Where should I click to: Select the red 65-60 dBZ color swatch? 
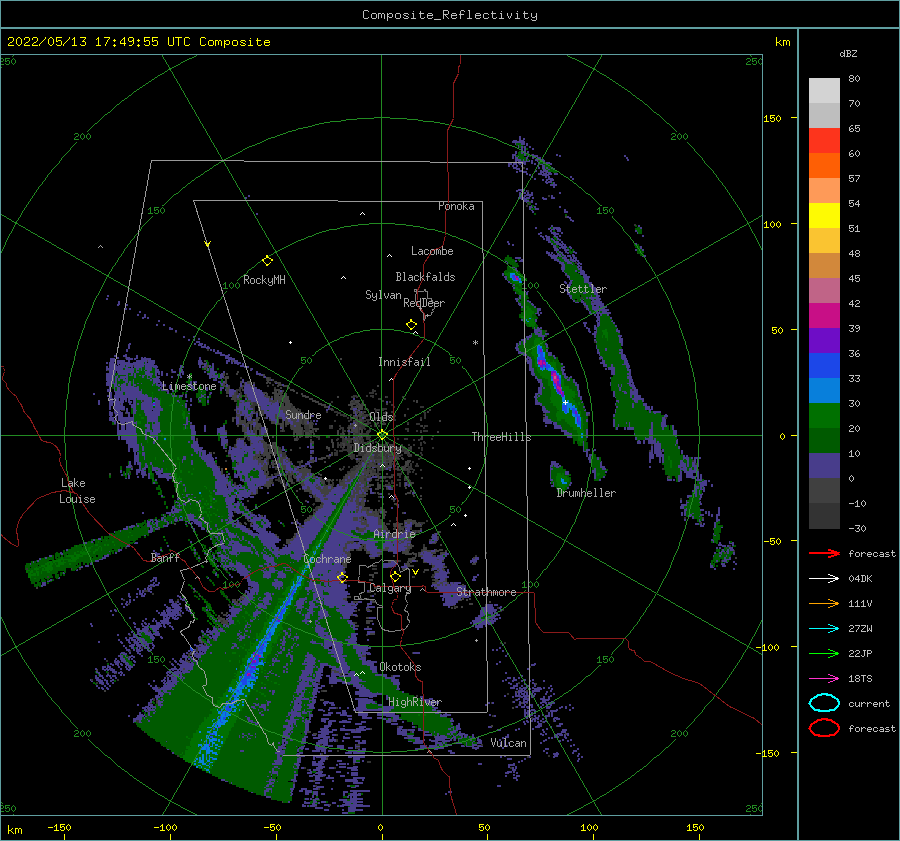pos(824,141)
